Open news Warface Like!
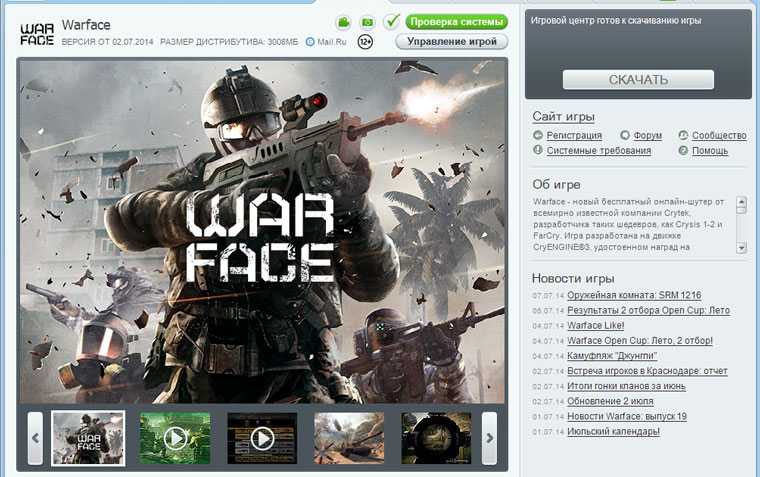This screenshot has height=477, width=760. [596, 325]
